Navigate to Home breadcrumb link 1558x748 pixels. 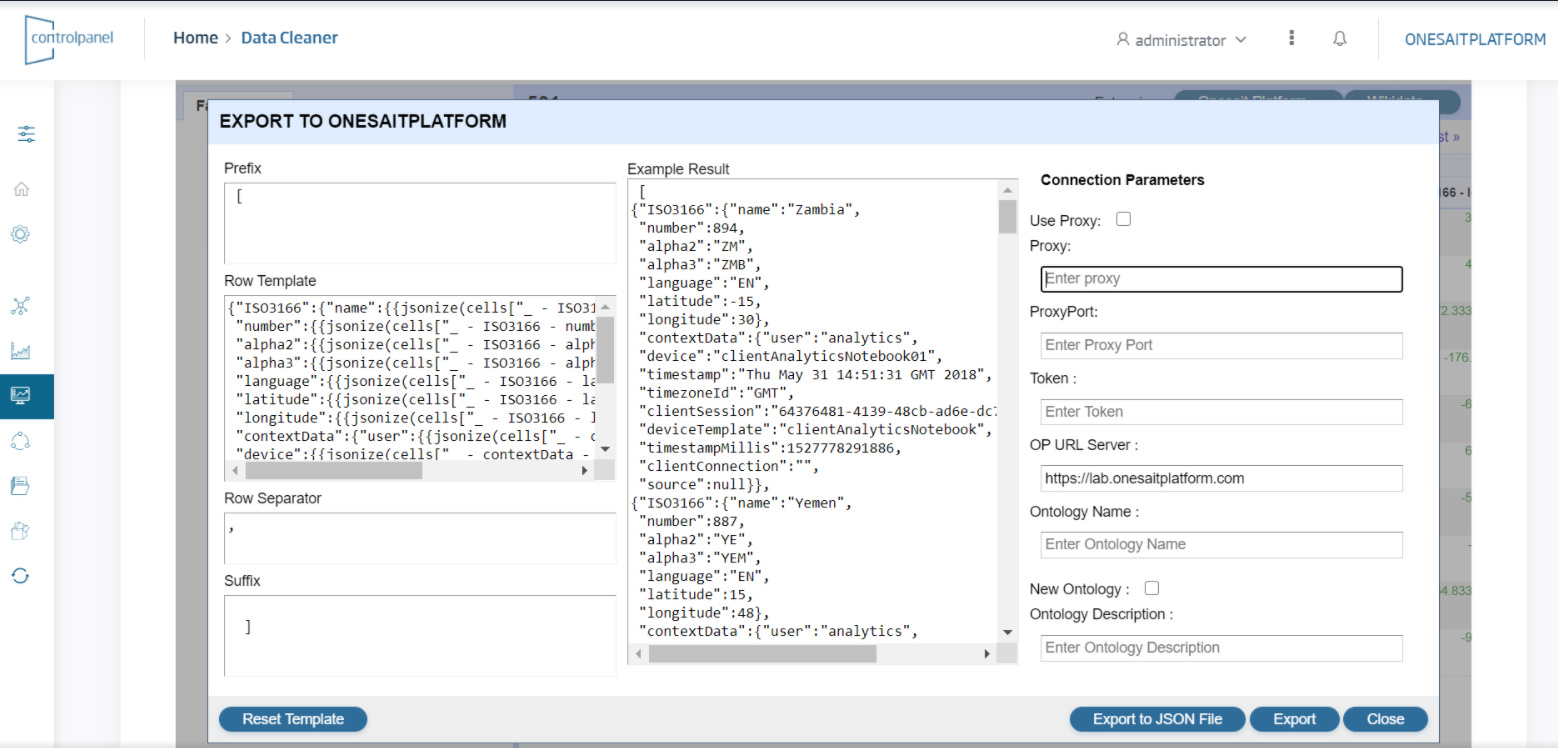[x=195, y=37]
